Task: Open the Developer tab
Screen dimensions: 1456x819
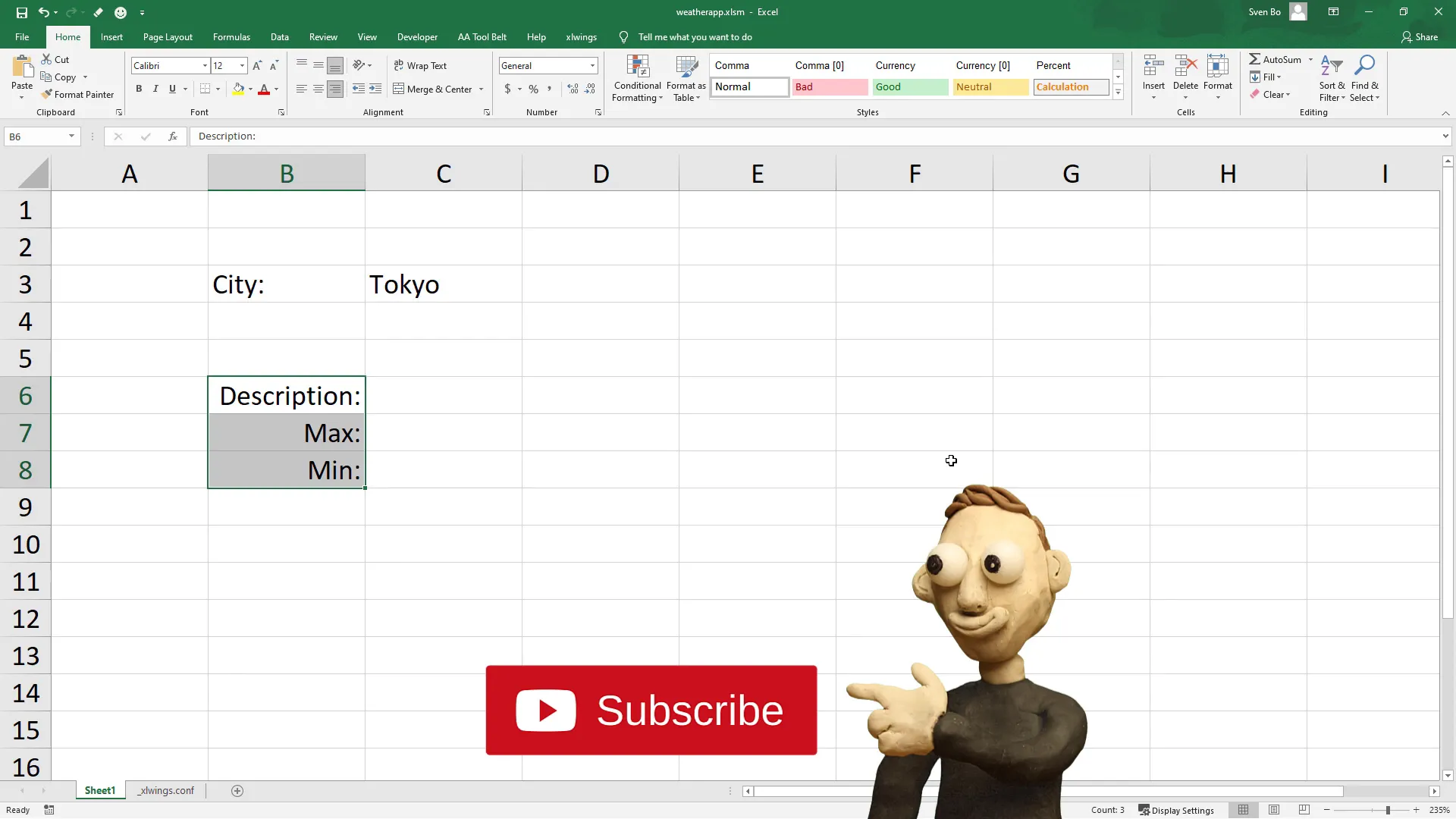Action: (x=417, y=36)
